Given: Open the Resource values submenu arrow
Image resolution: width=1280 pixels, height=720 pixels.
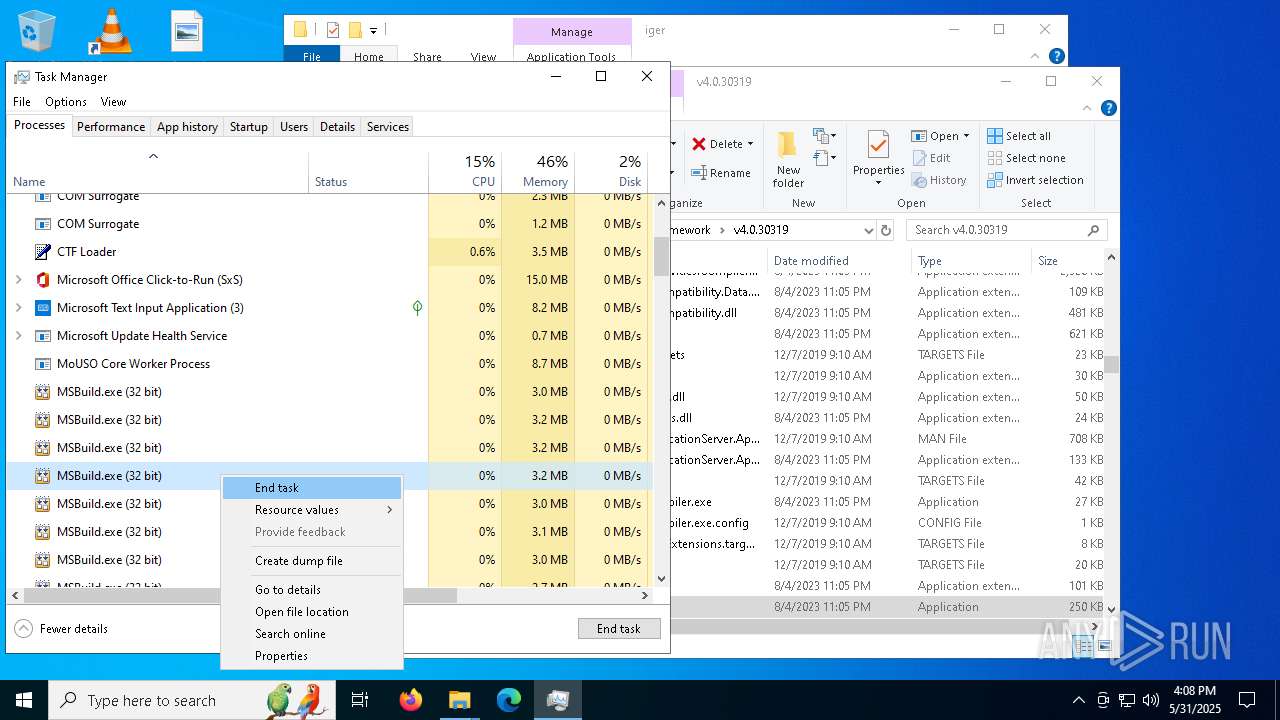Looking at the screenshot, I should [x=389, y=510].
